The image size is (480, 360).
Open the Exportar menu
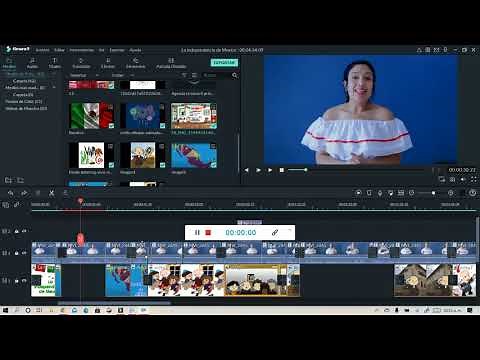[117, 50]
